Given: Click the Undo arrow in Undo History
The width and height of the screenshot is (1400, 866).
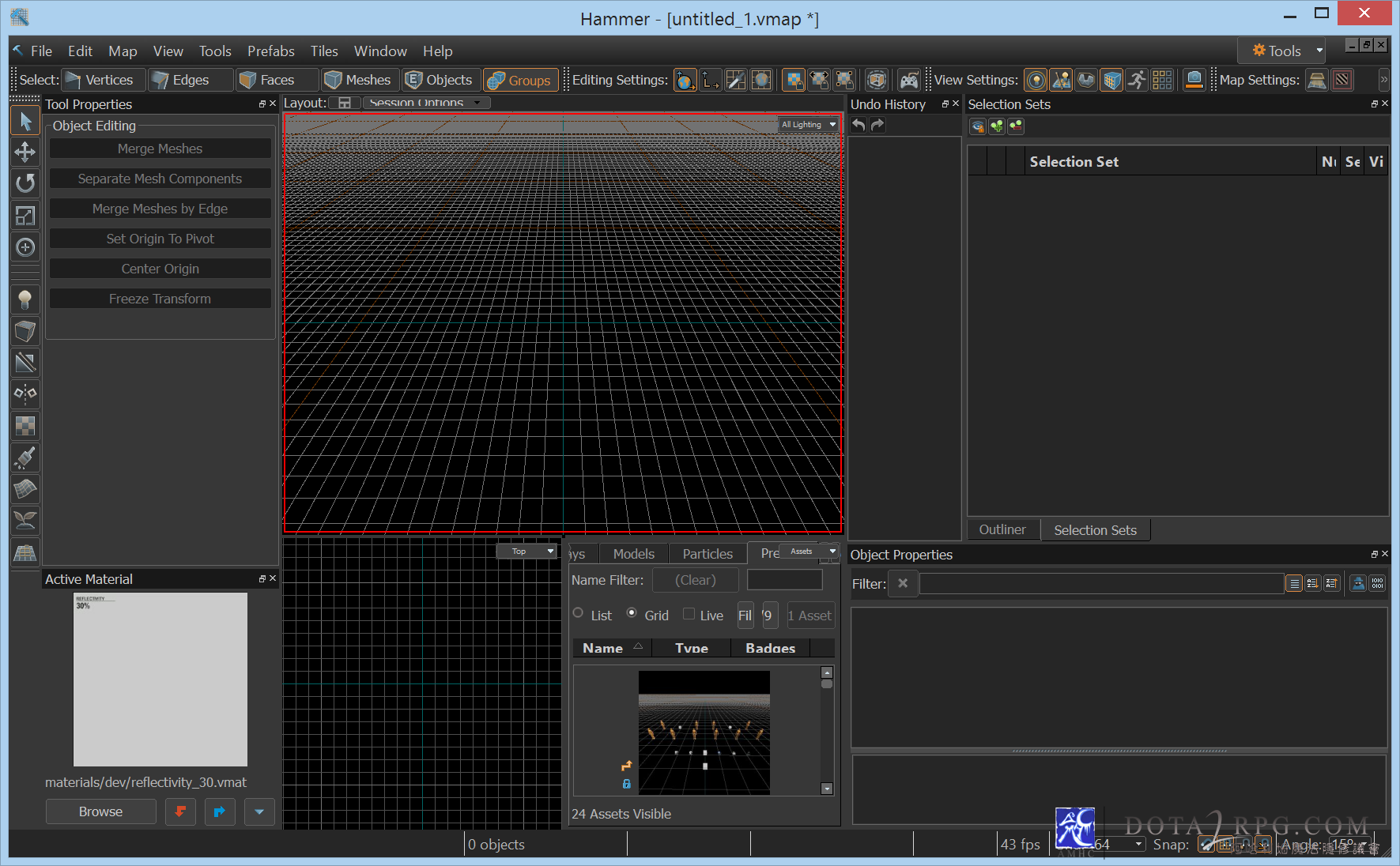Looking at the screenshot, I should click(858, 125).
